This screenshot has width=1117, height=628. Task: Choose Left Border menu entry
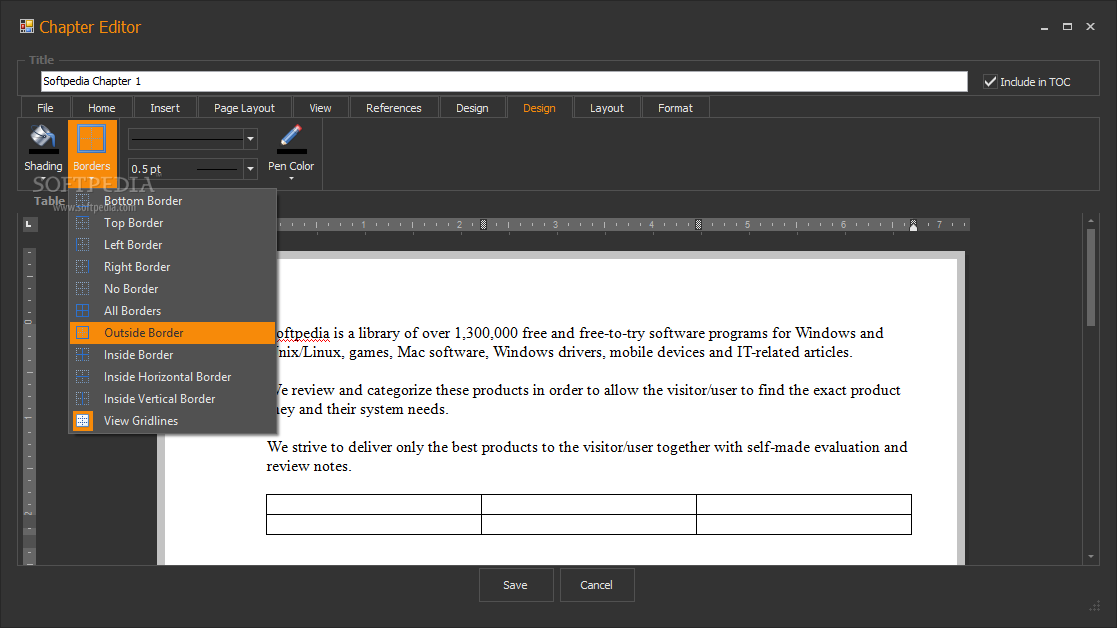pos(172,245)
